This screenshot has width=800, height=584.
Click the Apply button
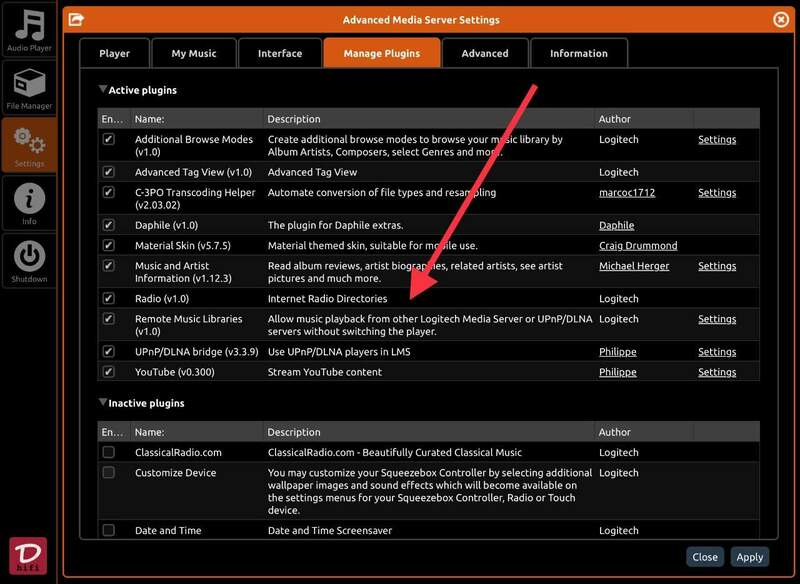(x=749, y=557)
